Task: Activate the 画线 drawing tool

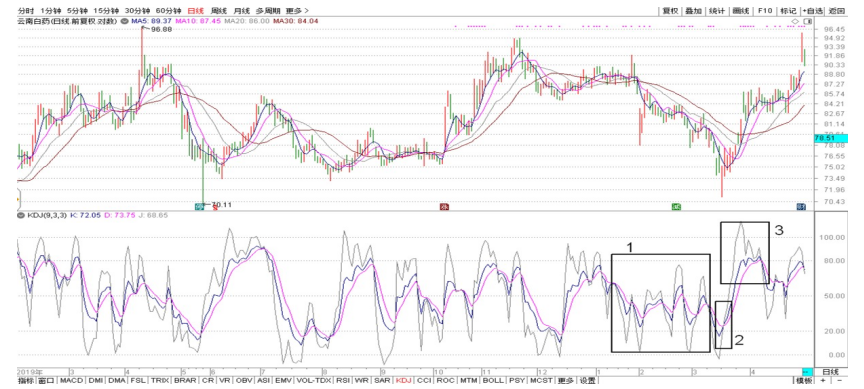Action: [x=741, y=10]
